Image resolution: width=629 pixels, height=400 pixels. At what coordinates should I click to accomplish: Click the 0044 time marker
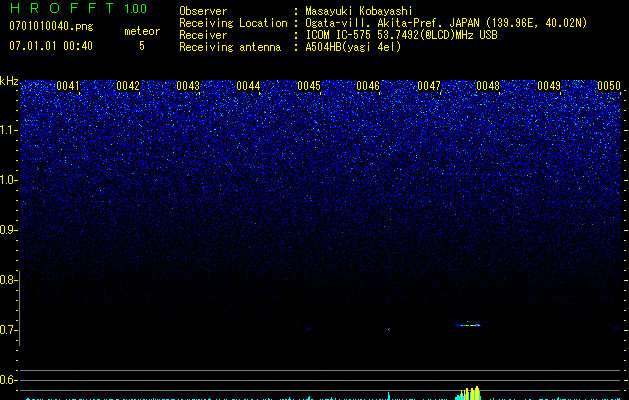coord(248,86)
